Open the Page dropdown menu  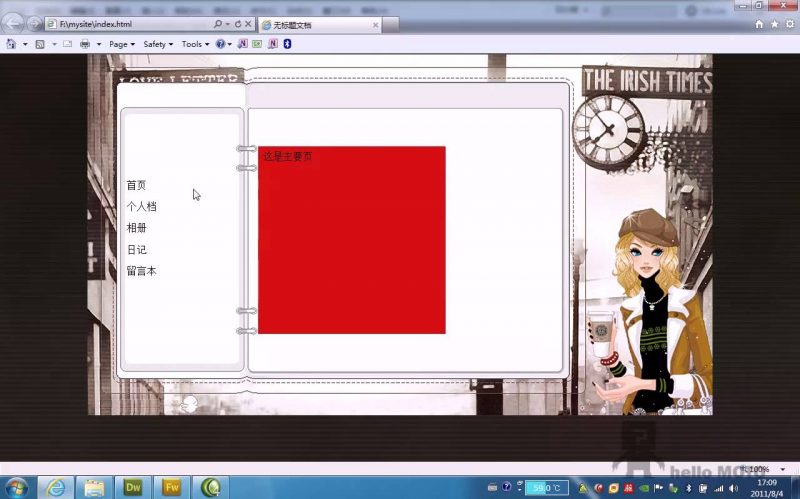point(122,44)
